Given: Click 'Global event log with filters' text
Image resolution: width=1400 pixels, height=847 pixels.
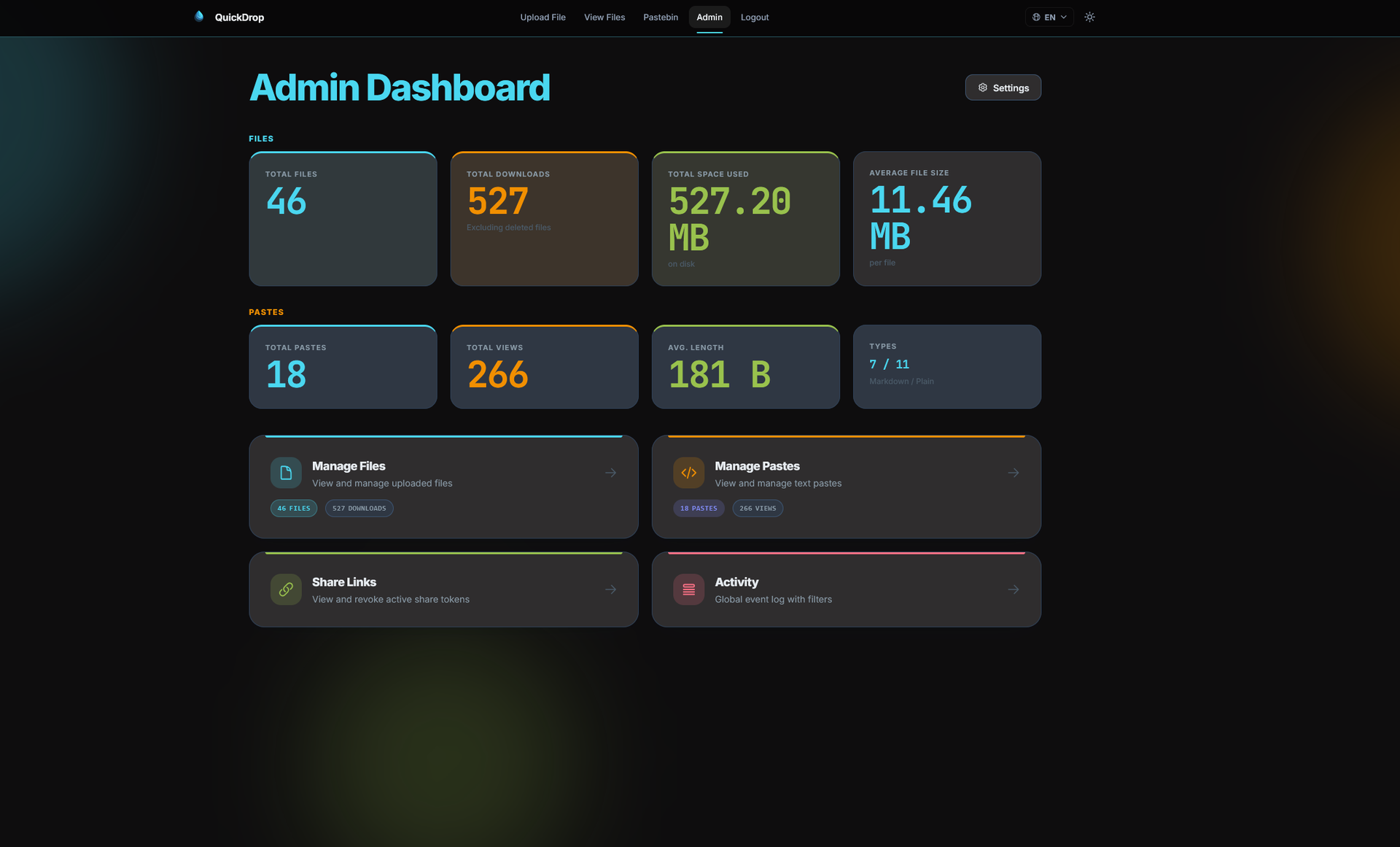Looking at the screenshot, I should point(773,600).
